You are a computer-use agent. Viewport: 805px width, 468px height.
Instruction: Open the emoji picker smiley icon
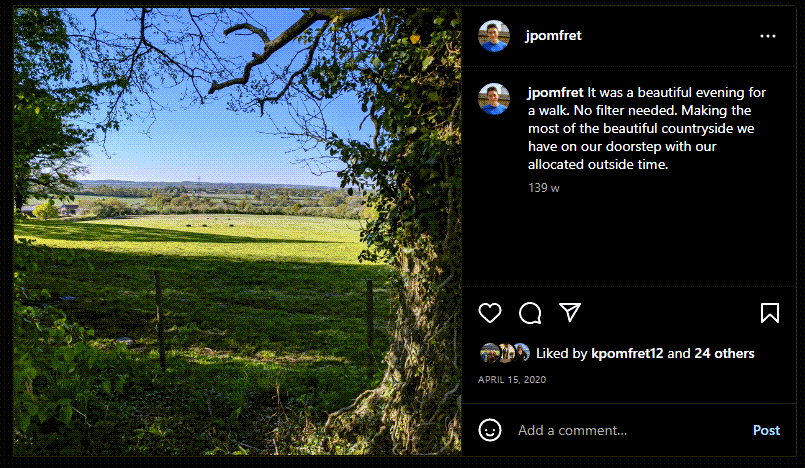click(x=490, y=430)
